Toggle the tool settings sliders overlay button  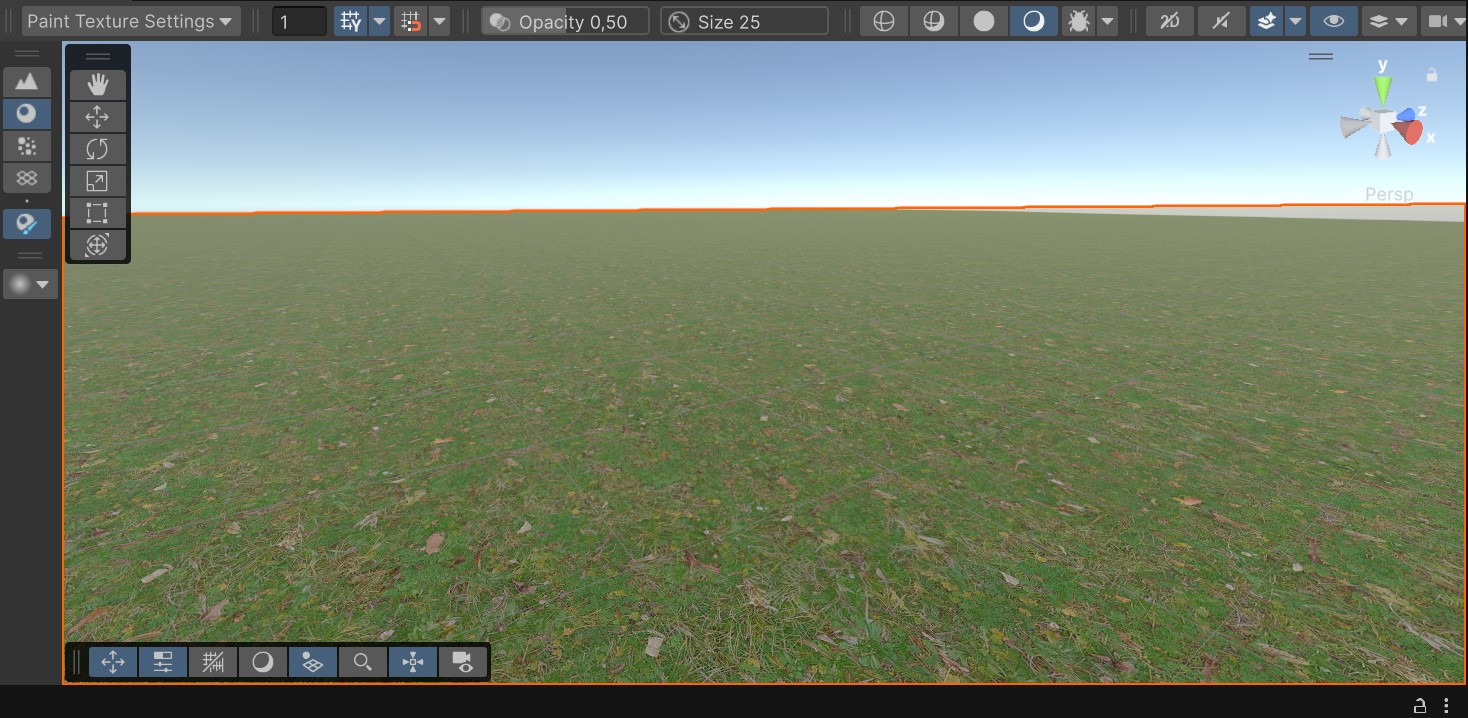(x=163, y=662)
